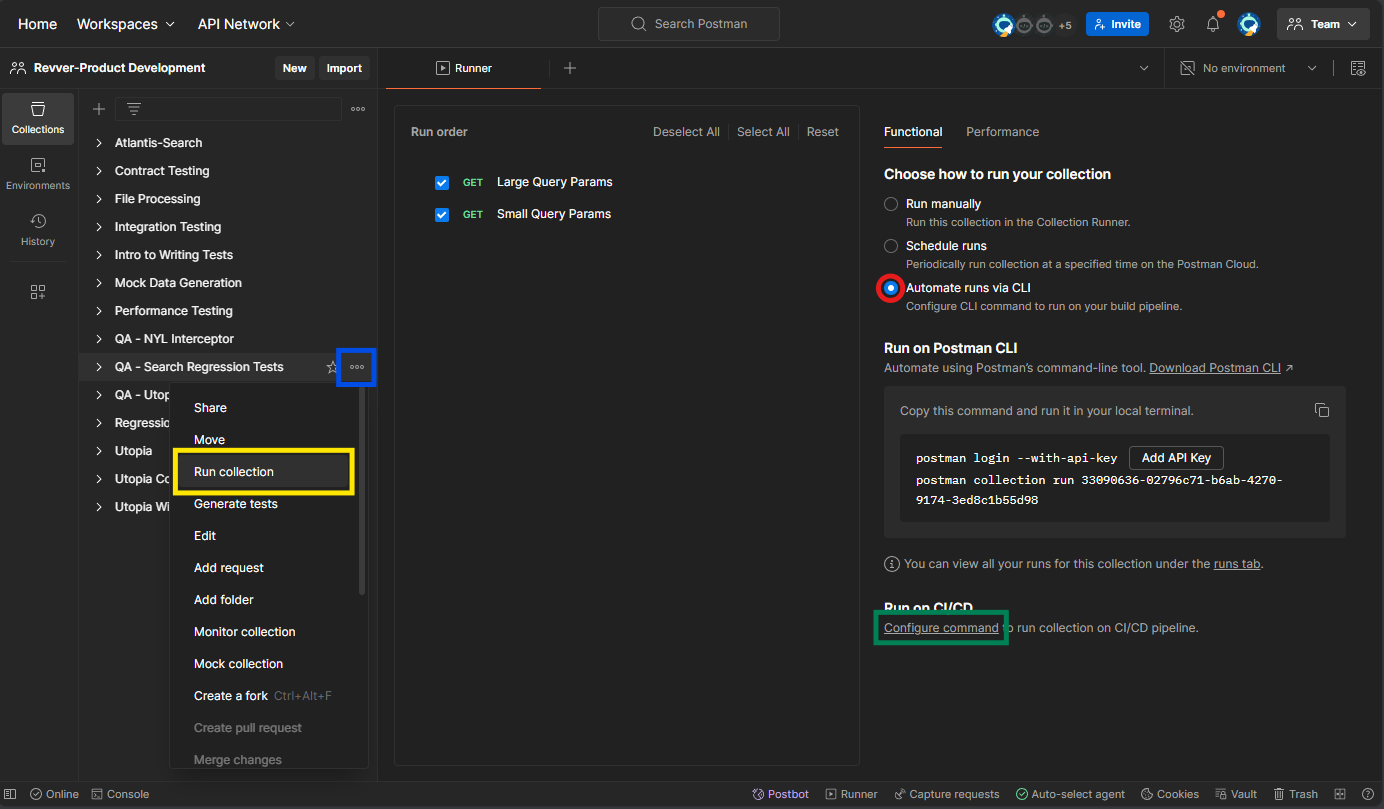The height and width of the screenshot is (809, 1384).
Task: Click Capture requests in the status bar
Action: tap(946, 794)
